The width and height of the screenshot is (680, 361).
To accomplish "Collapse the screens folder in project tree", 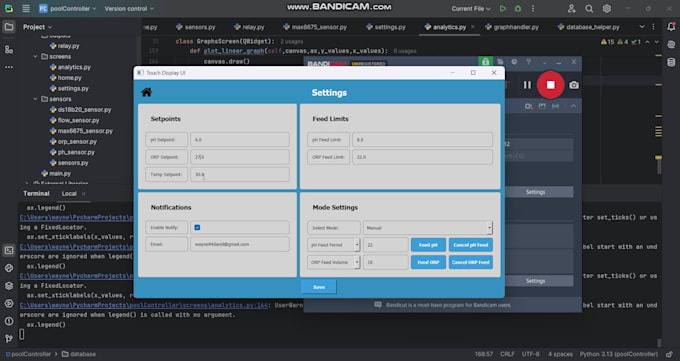I will pyautogui.click(x=35, y=56).
